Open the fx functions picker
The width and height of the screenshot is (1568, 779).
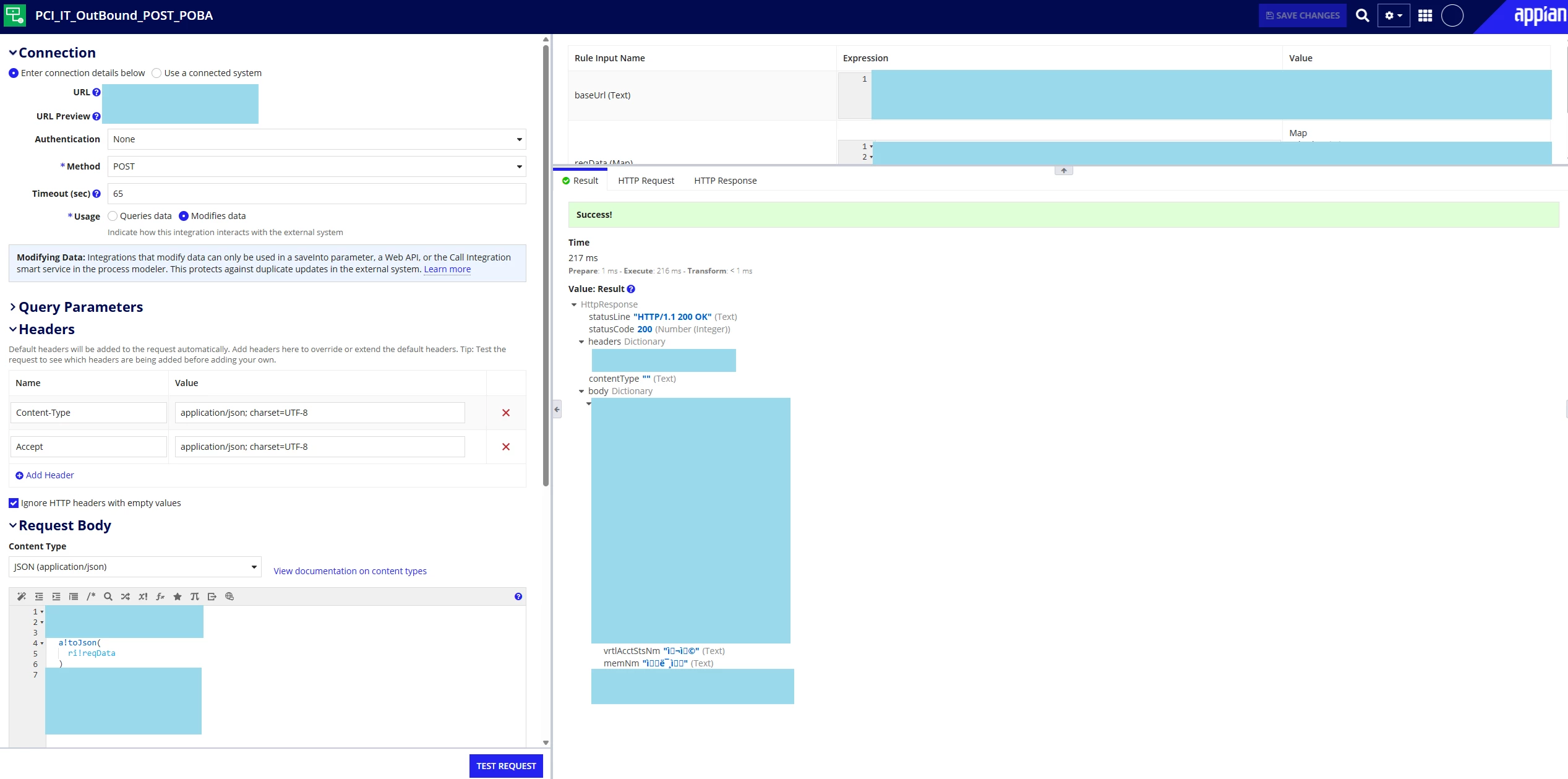click(x=160, y=596)
